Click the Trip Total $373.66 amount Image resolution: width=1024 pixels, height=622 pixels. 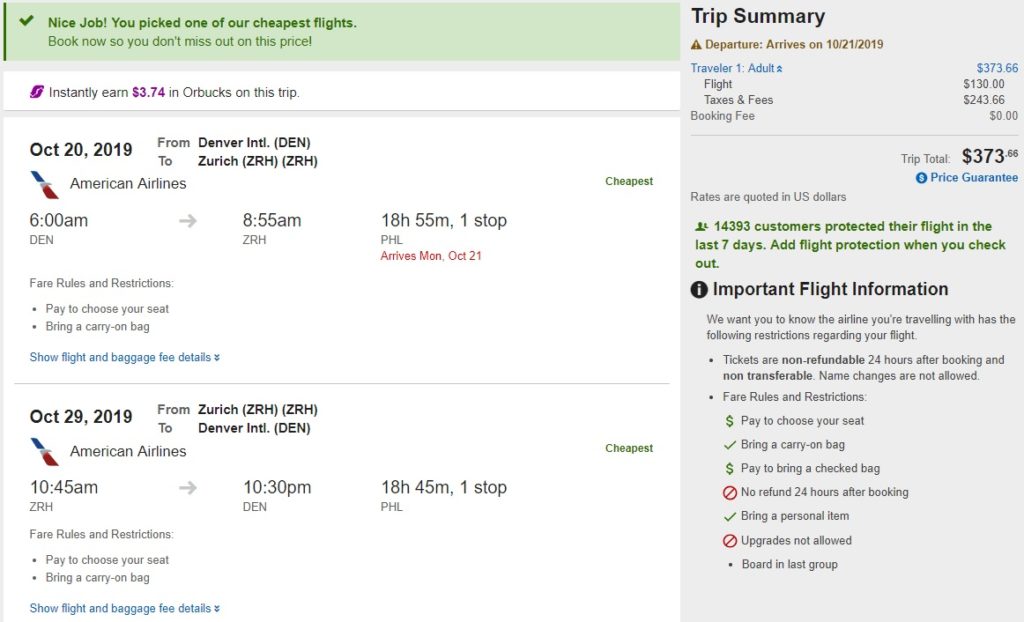989,156
